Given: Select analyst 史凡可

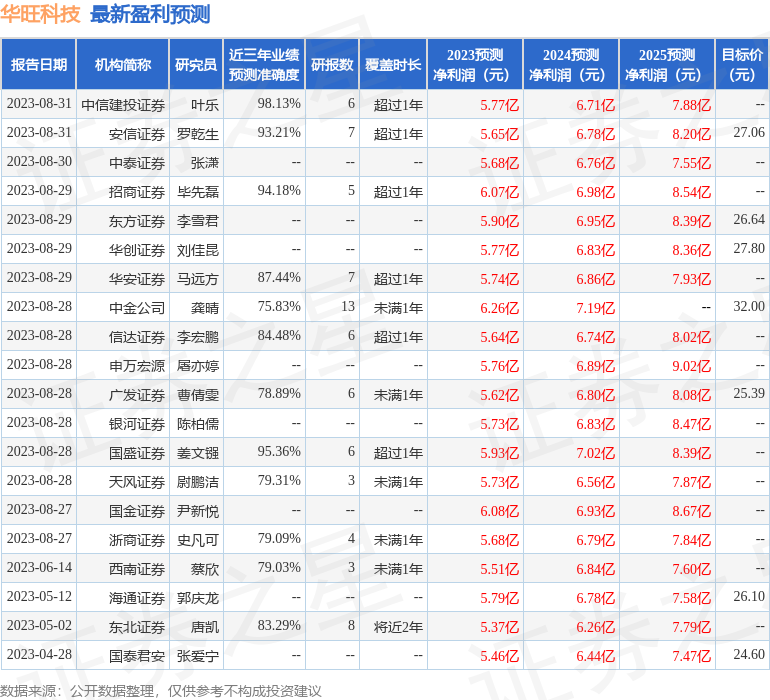Looking at the screenshot, I should 198,539.
